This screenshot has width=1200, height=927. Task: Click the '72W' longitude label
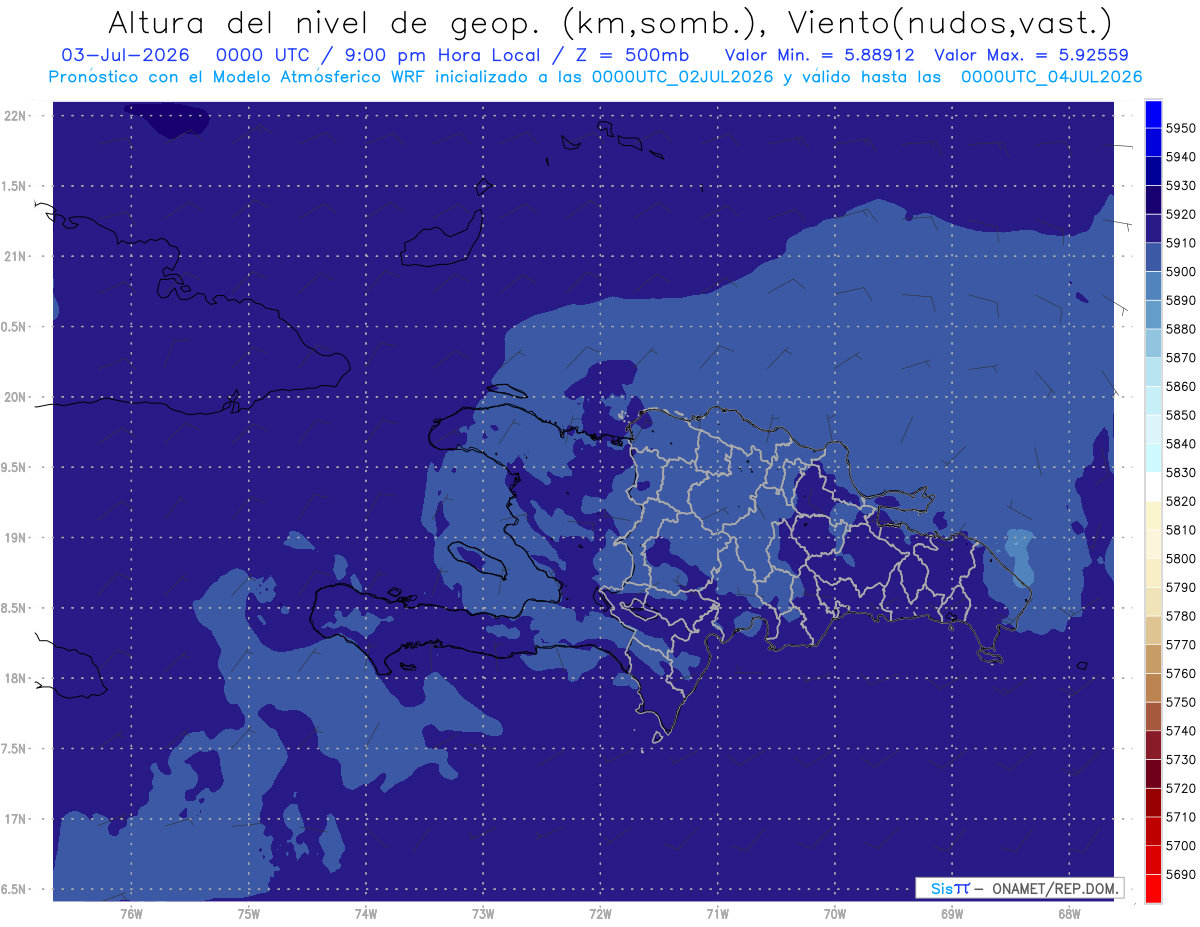coord(600,913)
